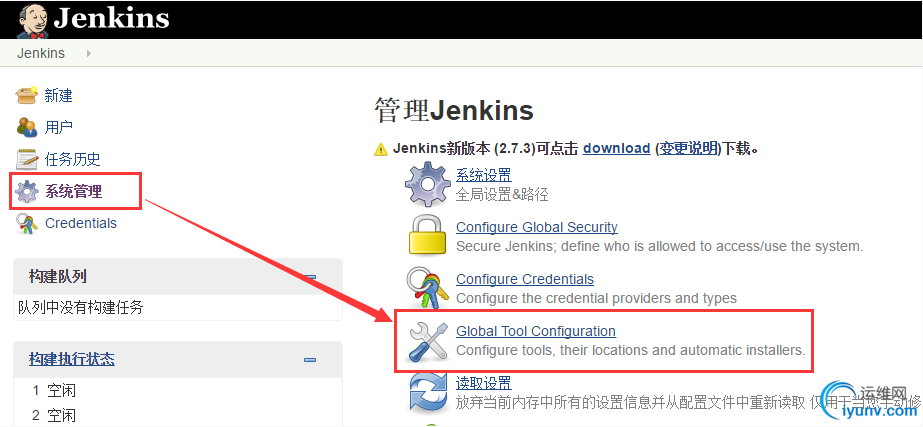Collapse the 构建队列 panel
Image resolution: width=923 pixels, height=427 pixels.
pyautogui.click(x=310, y=276)
